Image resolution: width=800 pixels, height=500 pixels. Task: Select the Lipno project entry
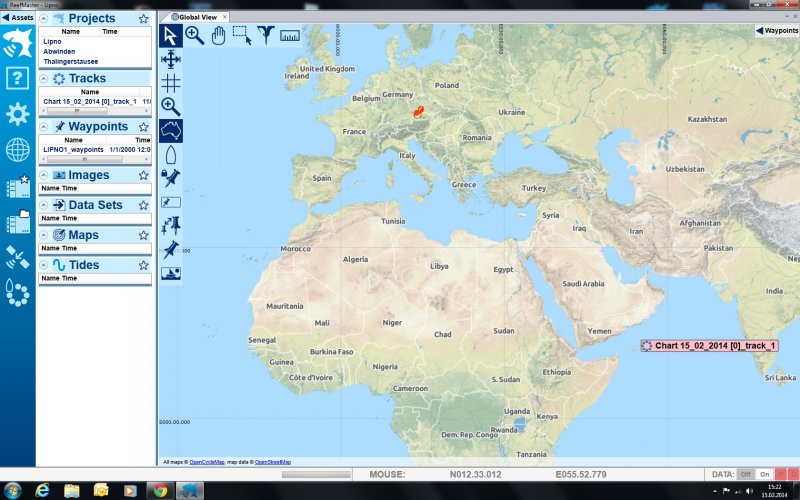pyautogui.click(x=52, y=41)
